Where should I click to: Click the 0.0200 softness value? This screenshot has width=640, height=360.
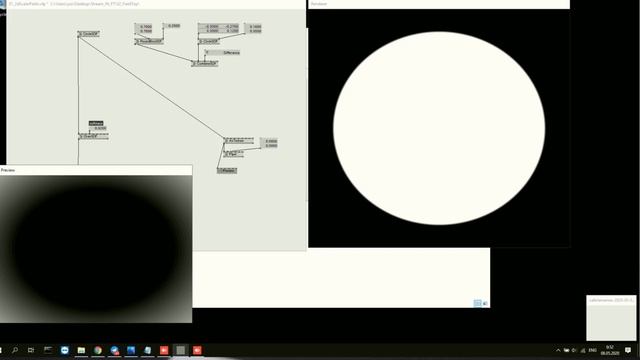pos(98,128)
